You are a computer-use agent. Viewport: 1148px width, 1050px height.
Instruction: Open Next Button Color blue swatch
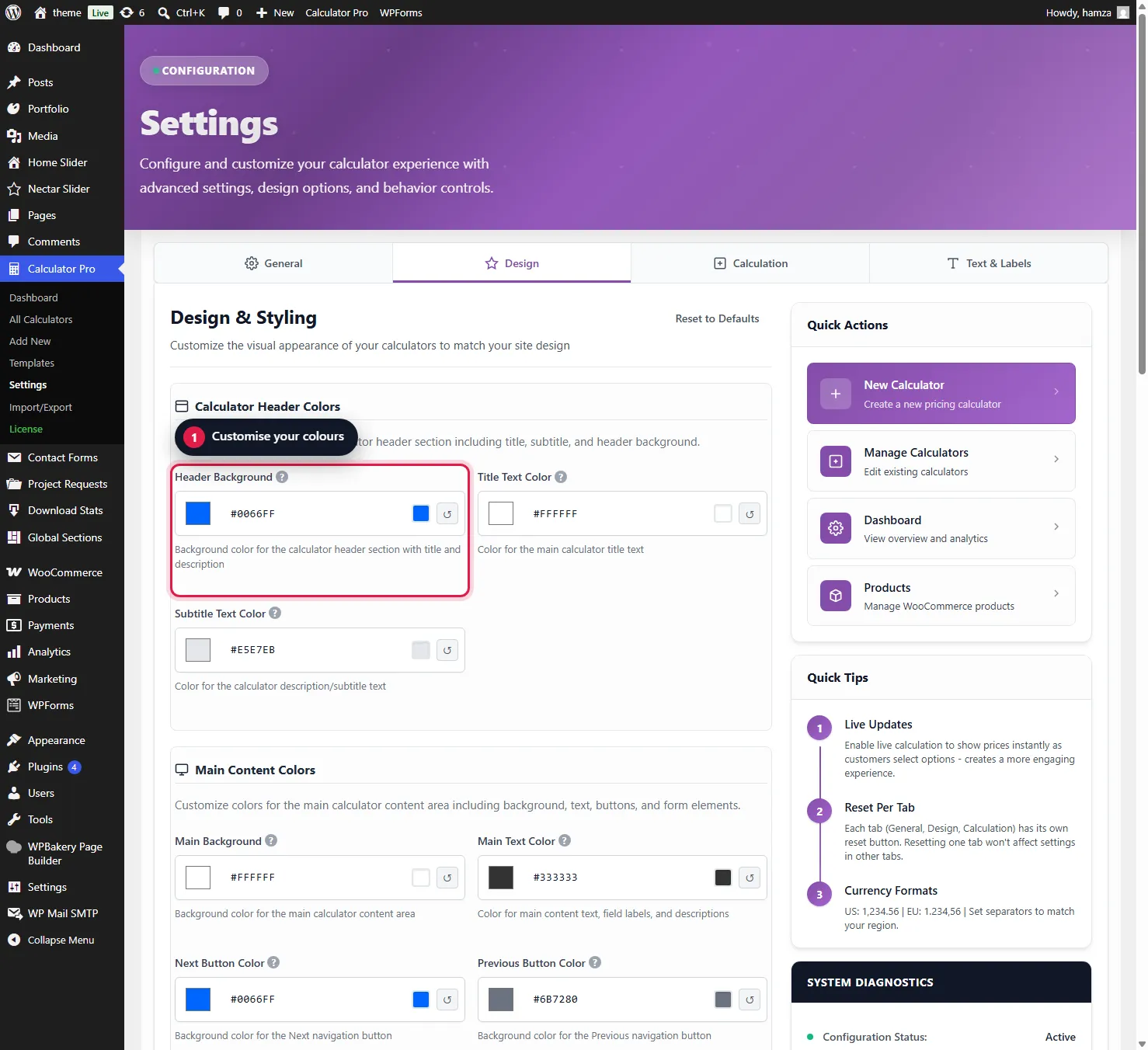tap(198, 1000)
